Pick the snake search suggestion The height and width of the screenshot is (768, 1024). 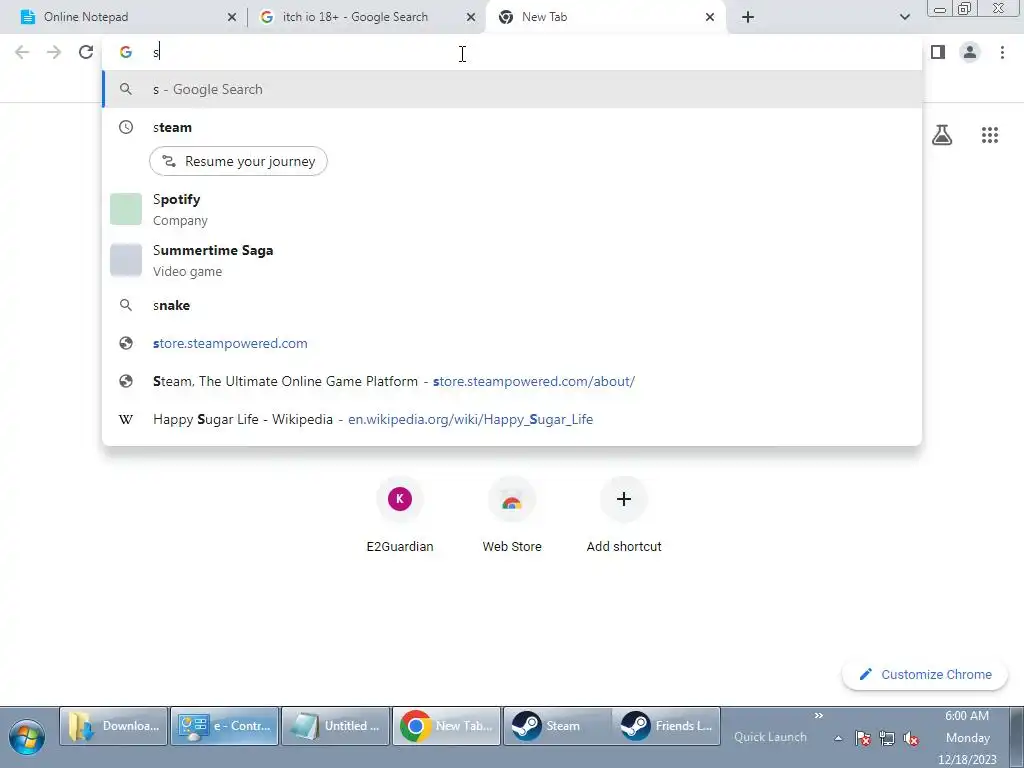pos(512,305)
